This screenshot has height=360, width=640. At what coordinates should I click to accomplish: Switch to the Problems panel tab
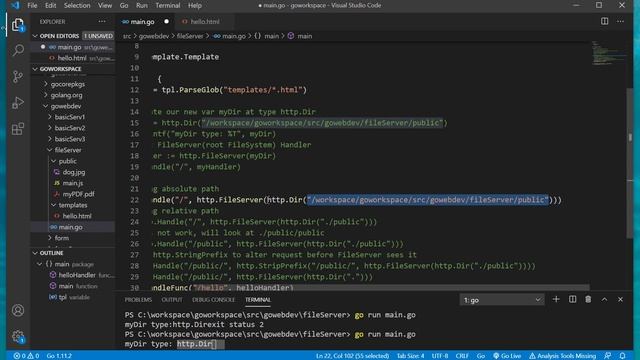tap(138, 300)
